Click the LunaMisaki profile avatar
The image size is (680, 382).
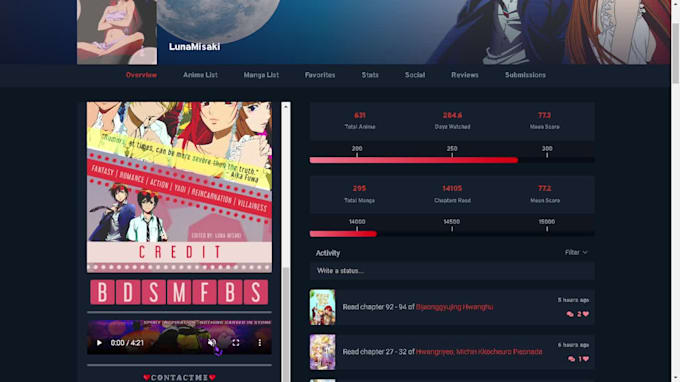click(117, 32)
